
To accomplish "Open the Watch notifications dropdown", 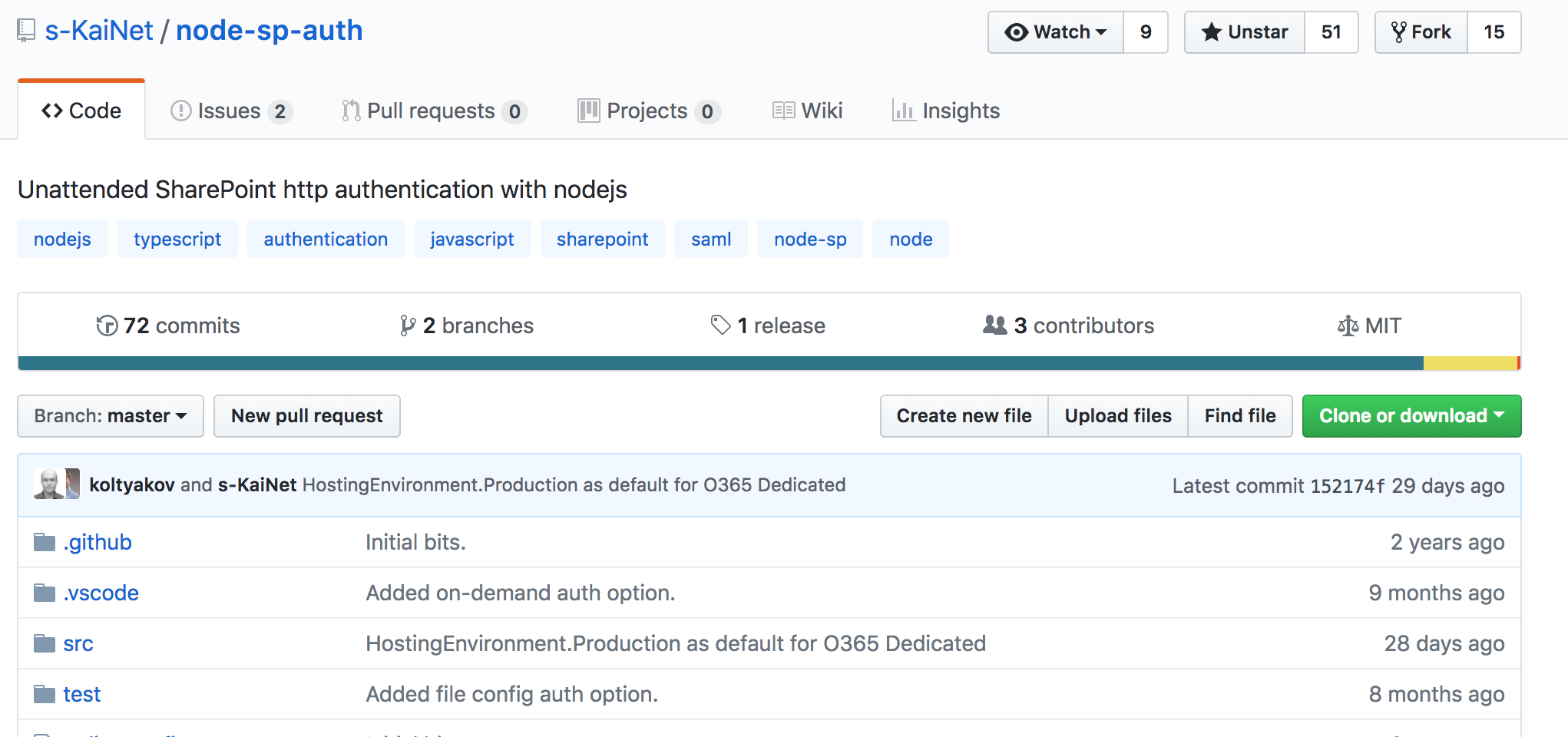I will click(x=1056, y=32).
